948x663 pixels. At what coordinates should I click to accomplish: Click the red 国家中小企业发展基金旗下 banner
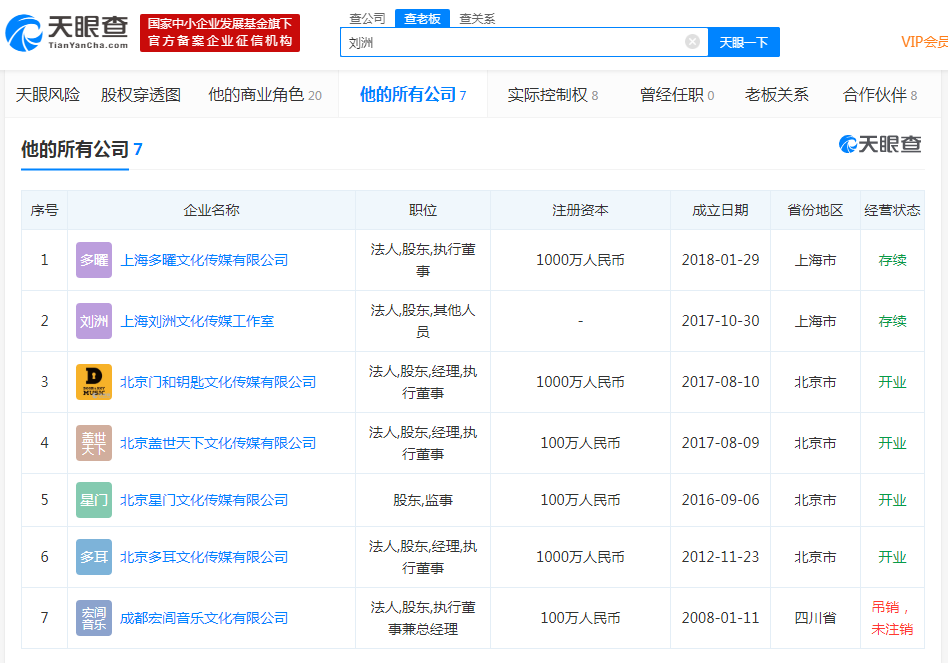pyautogui.click(x=220, y=33)
